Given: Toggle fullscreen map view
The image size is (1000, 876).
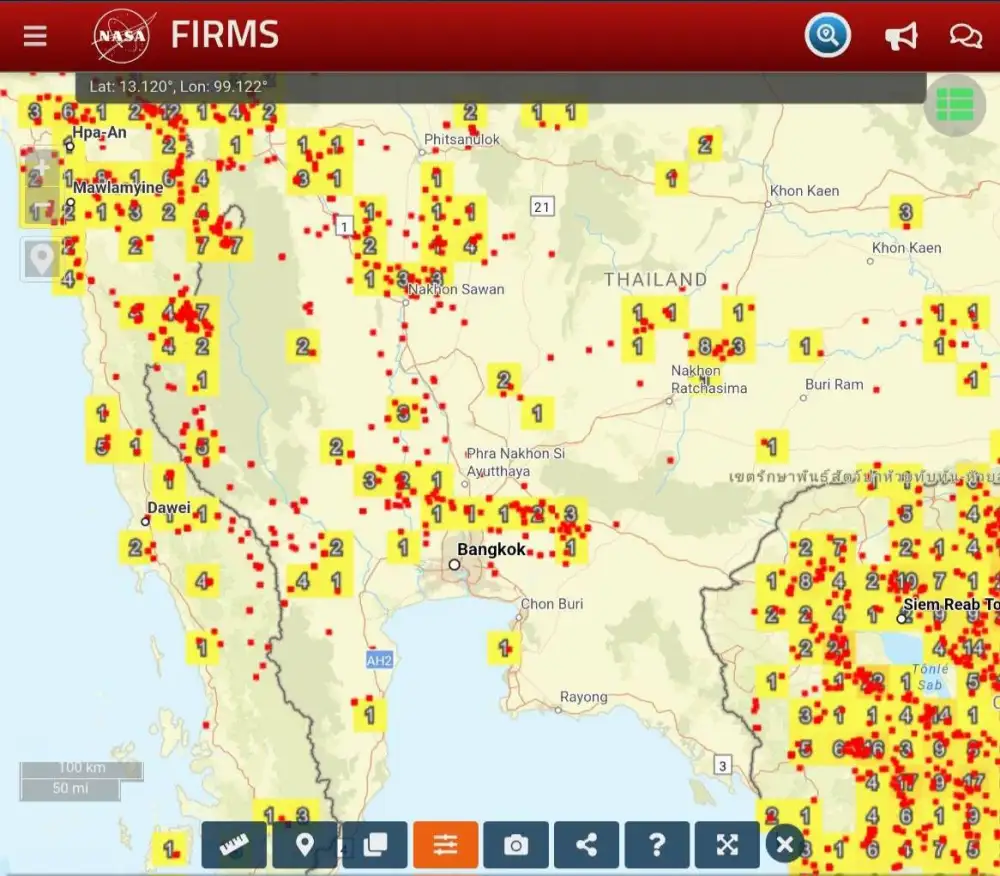Looking at the screenshot, I should click(x=727, y=845).
